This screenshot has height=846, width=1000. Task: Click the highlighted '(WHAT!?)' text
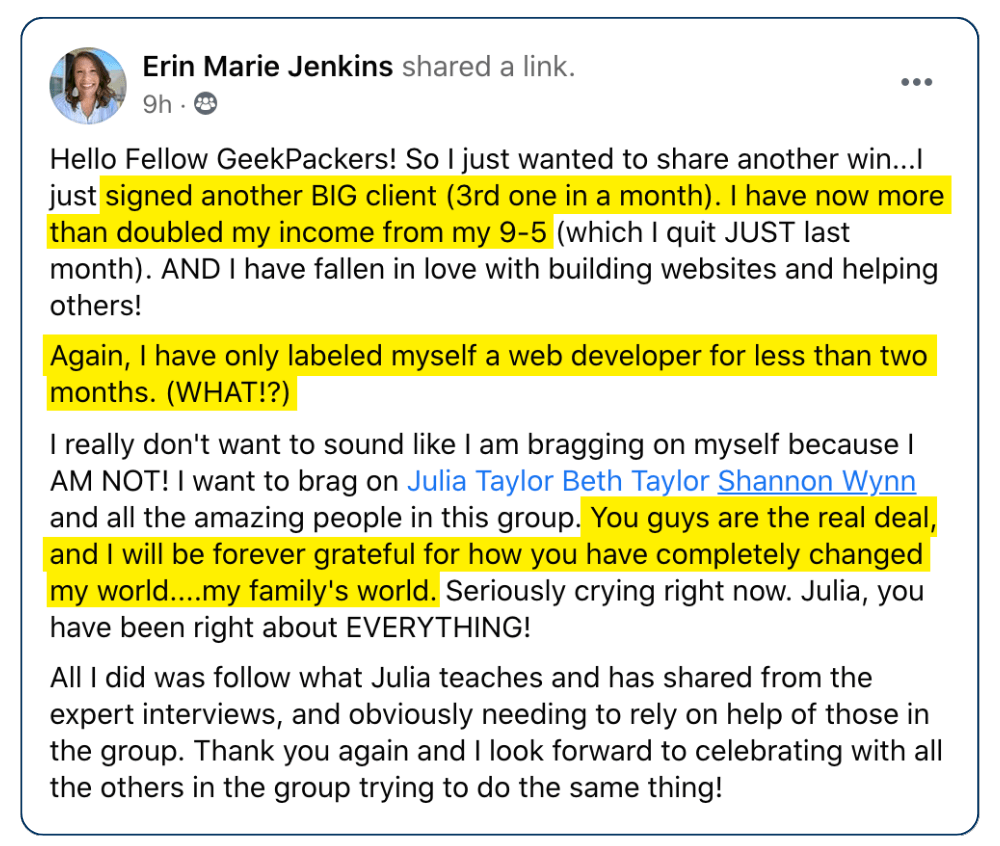pos(228,392)
